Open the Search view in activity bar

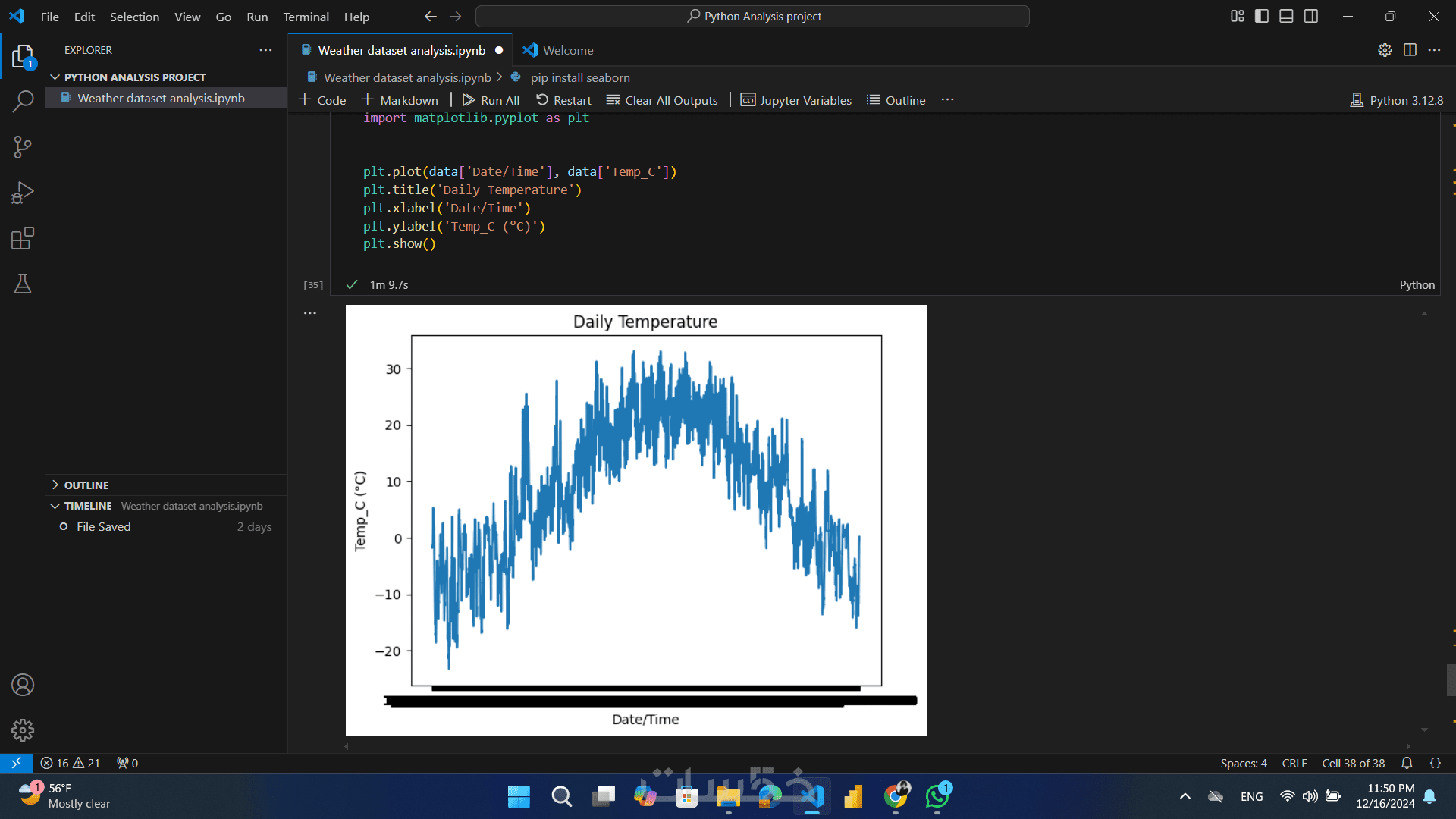click(23, 101)
